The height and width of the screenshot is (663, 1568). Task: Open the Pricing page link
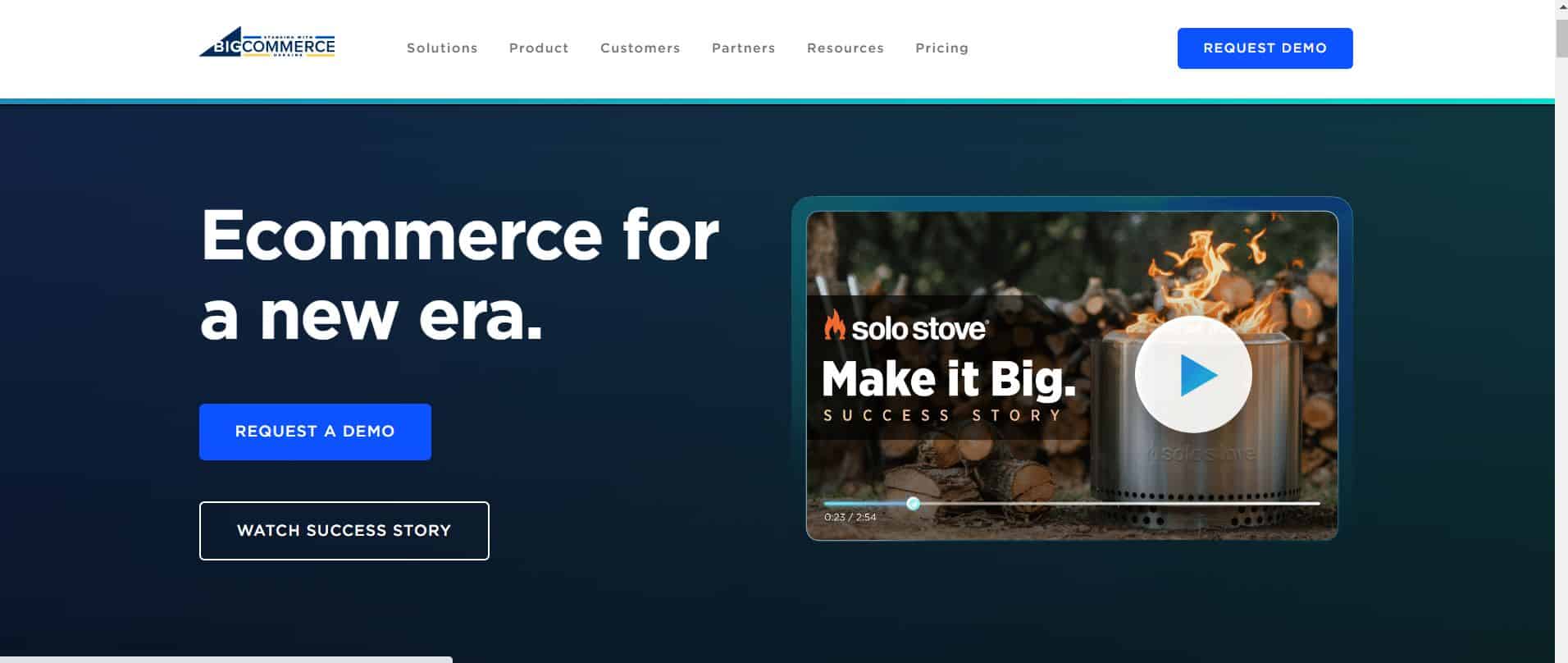click(x=942, y=48)
